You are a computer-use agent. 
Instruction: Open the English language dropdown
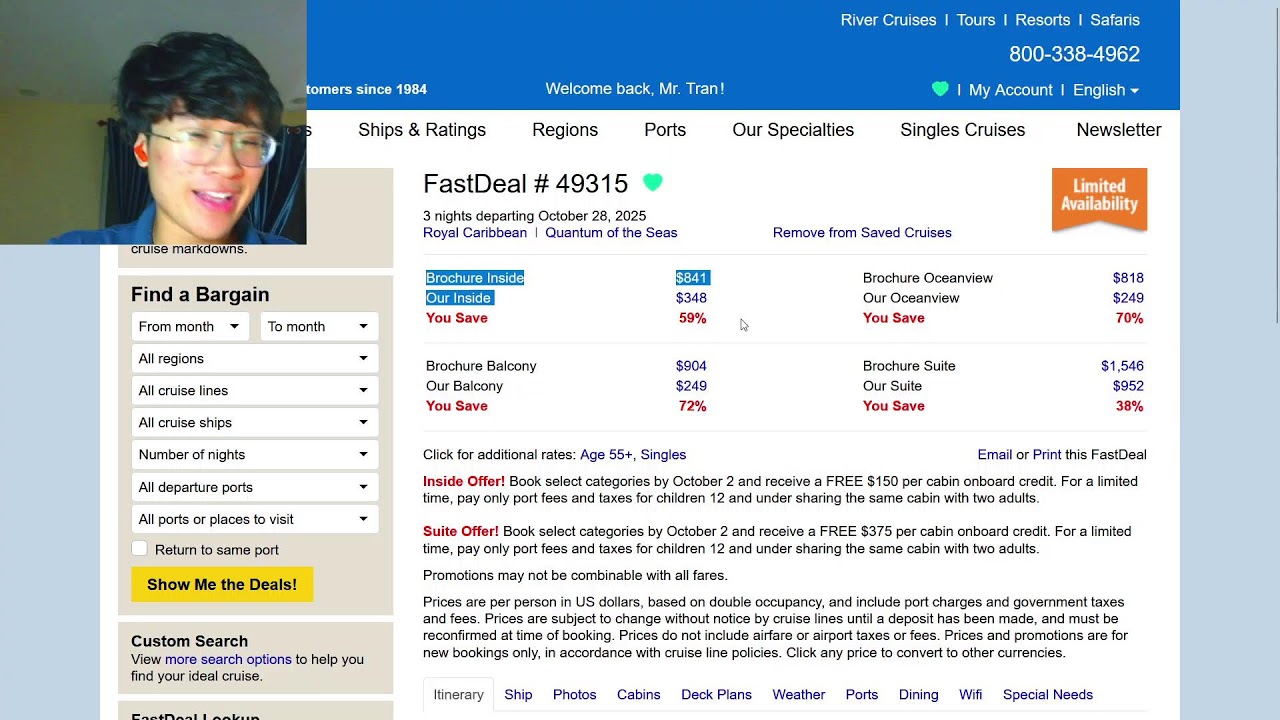pos(1105,90)
